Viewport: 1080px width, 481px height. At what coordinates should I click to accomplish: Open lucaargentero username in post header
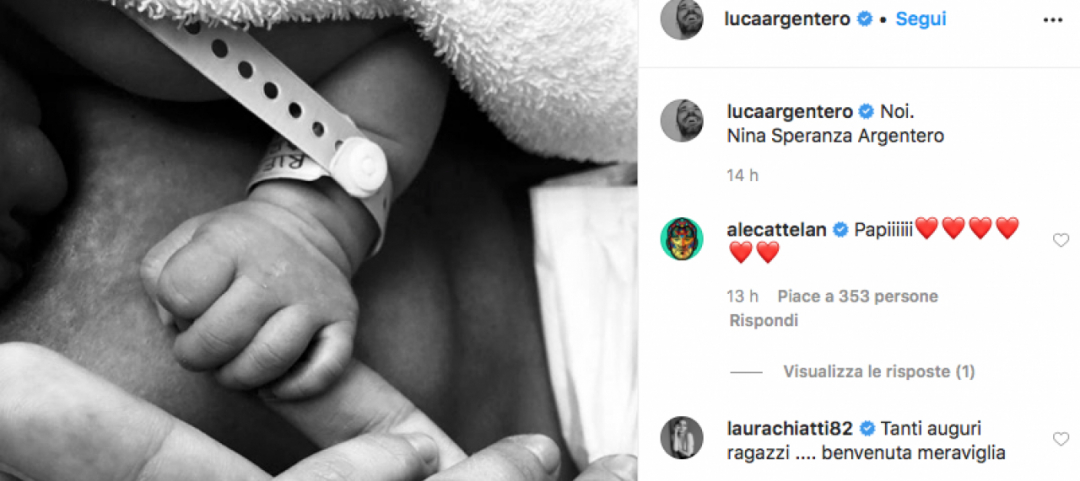pyautogui.click(x=788, y=19)
